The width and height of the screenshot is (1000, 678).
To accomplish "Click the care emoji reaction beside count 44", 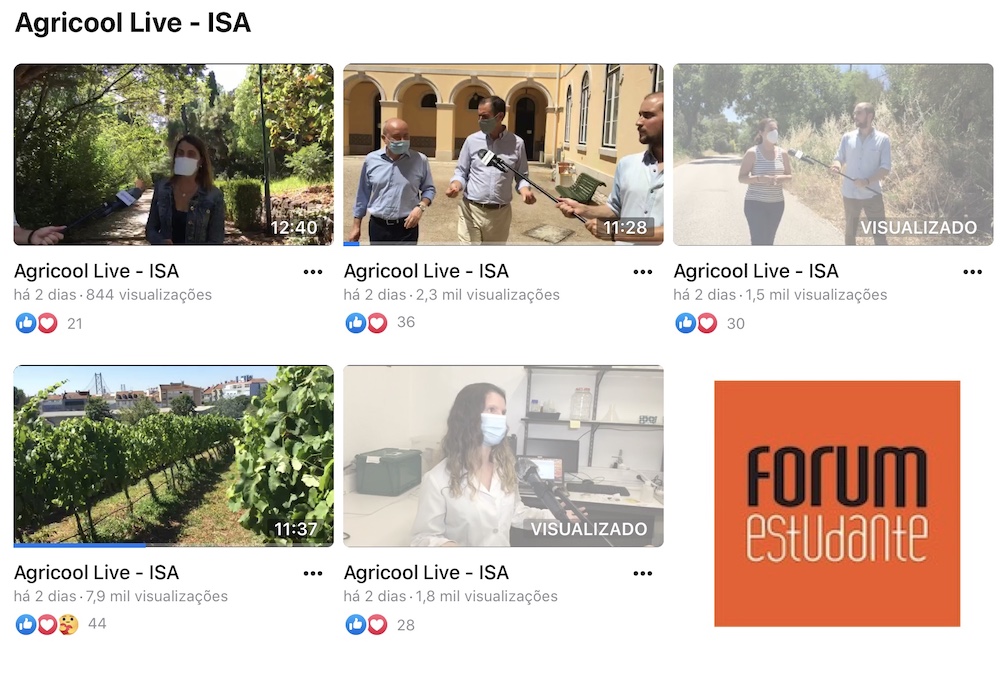I will pos(68,624).
